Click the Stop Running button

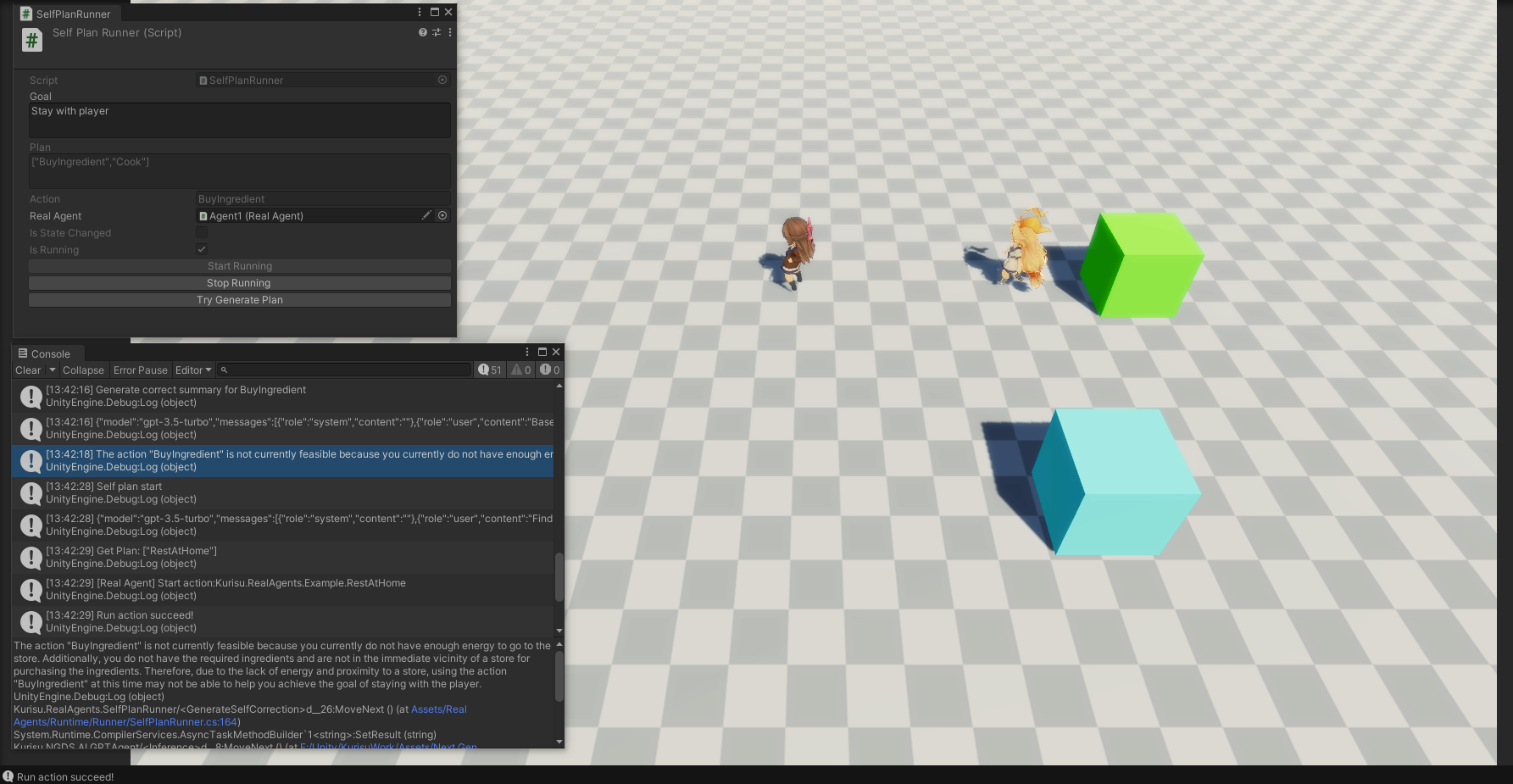[x=240, y=283]
